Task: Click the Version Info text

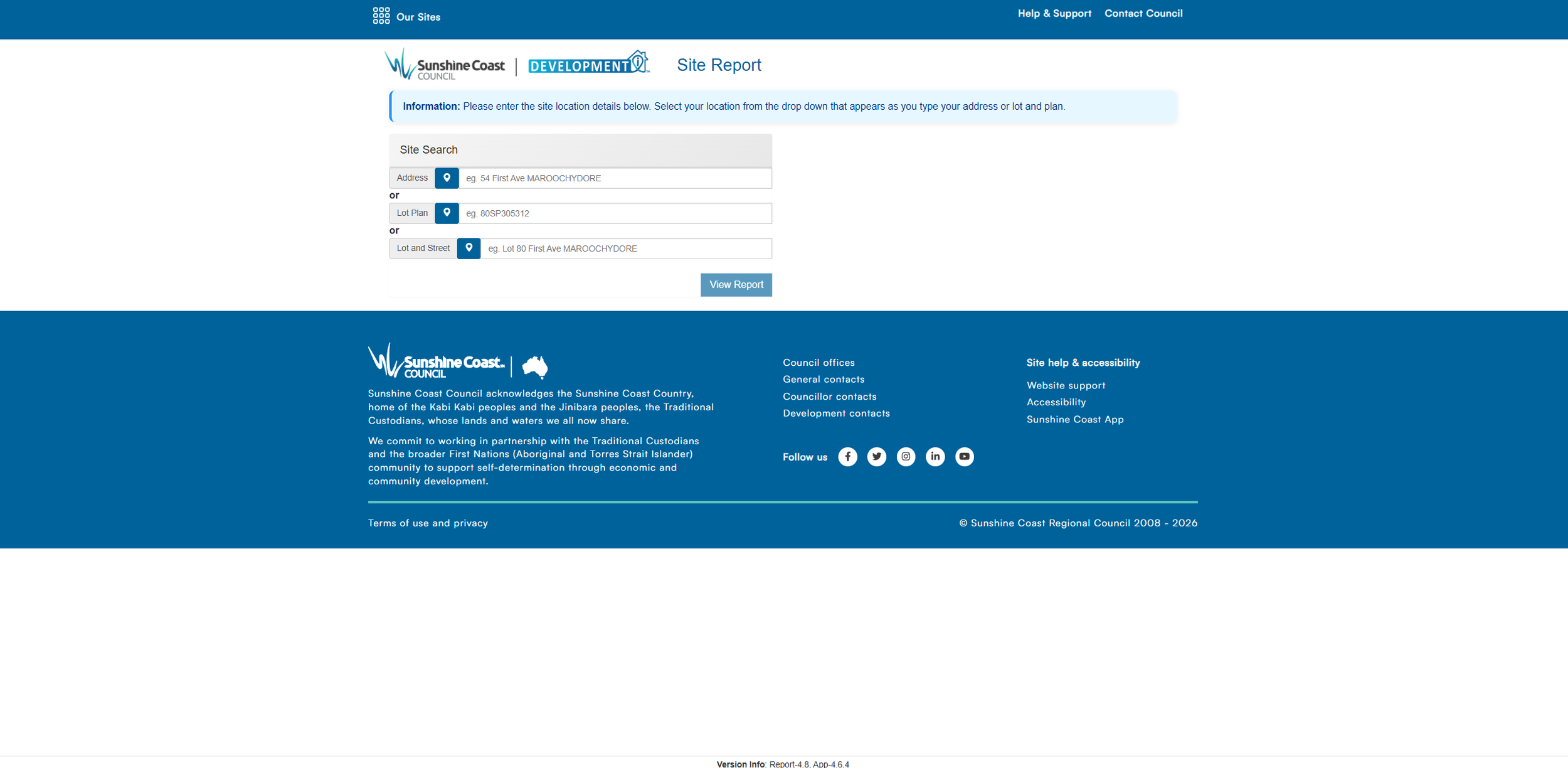Action: [783, 764]
